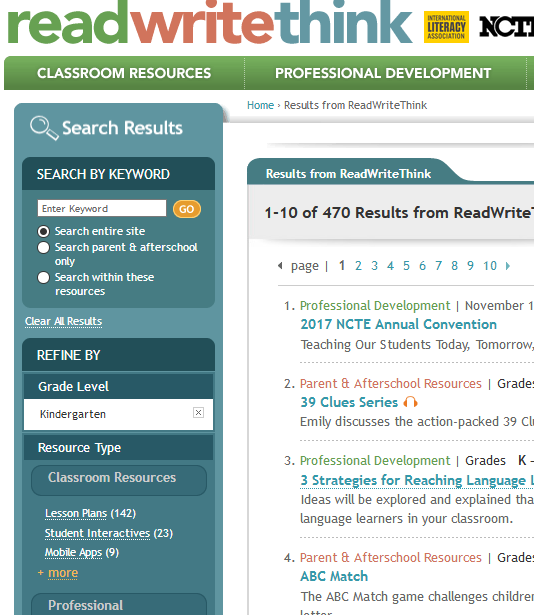This screenshot has width=534, height=615.
Task: Open Classroom Resources menu
Action: point(124,73)
